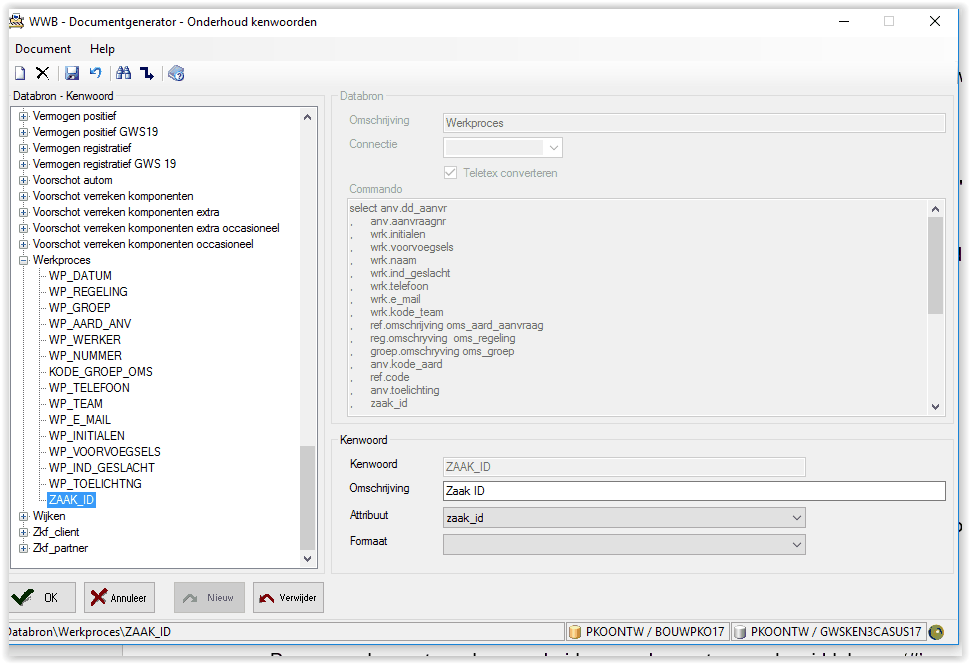Expand the Voorschot autom node
970x664 pixels.
click(x=24, y=181)
